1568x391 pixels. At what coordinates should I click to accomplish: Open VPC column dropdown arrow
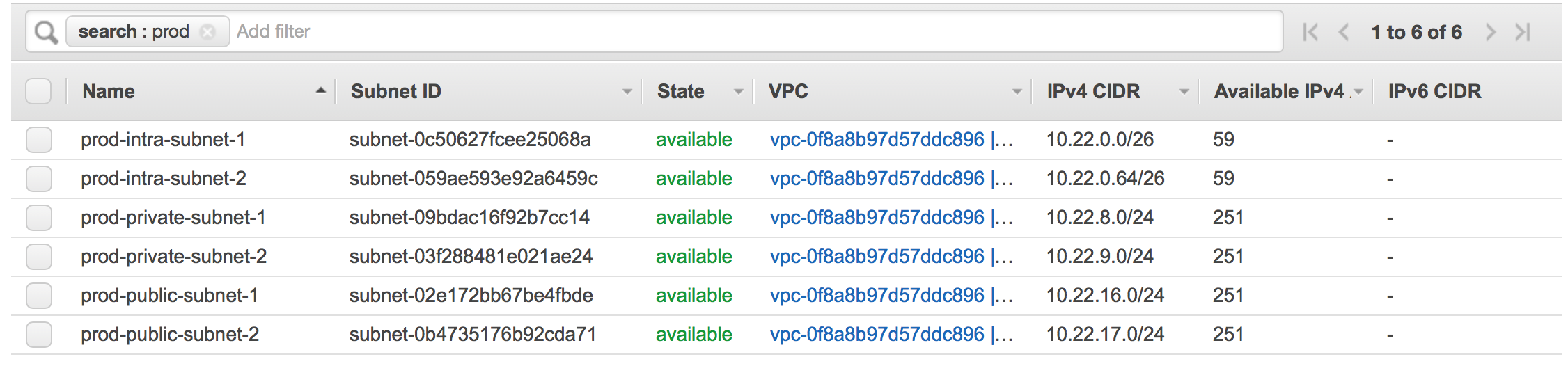(1017, 92)
